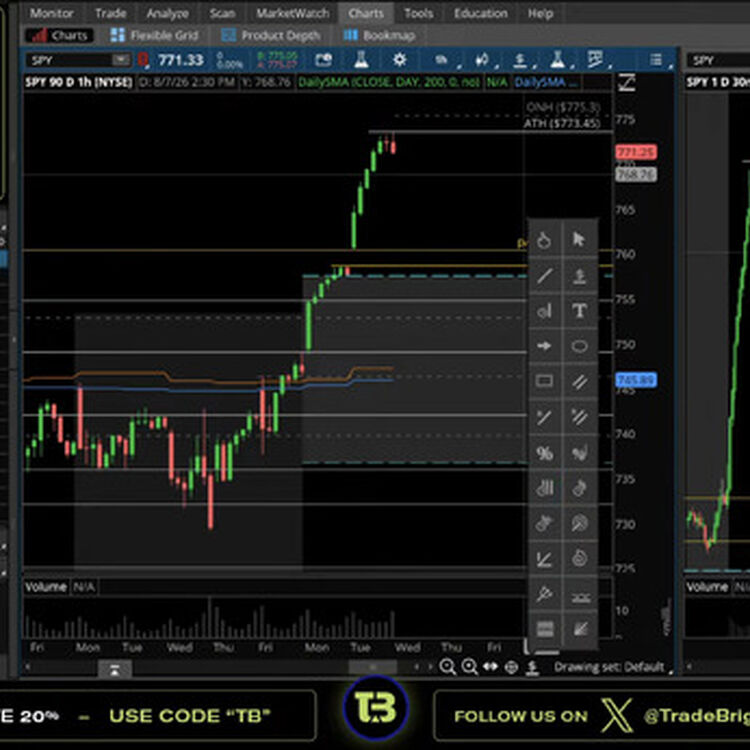Switch to the Trade tab
750x750 pixels.
110,13
